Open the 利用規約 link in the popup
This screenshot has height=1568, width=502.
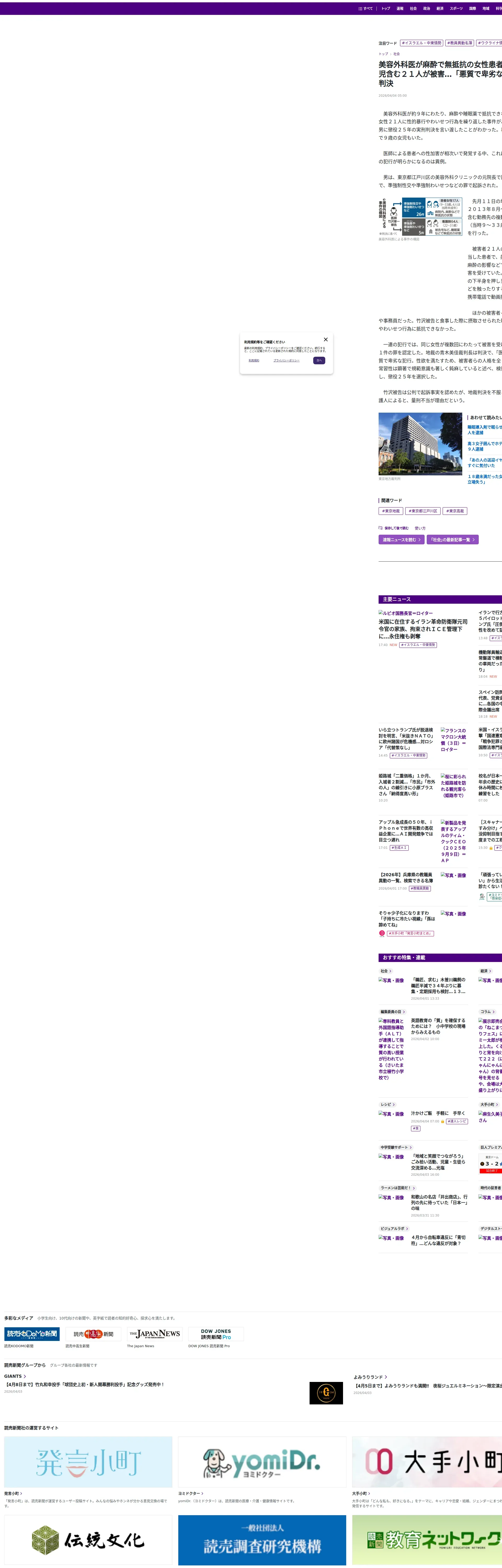point(254,360)
